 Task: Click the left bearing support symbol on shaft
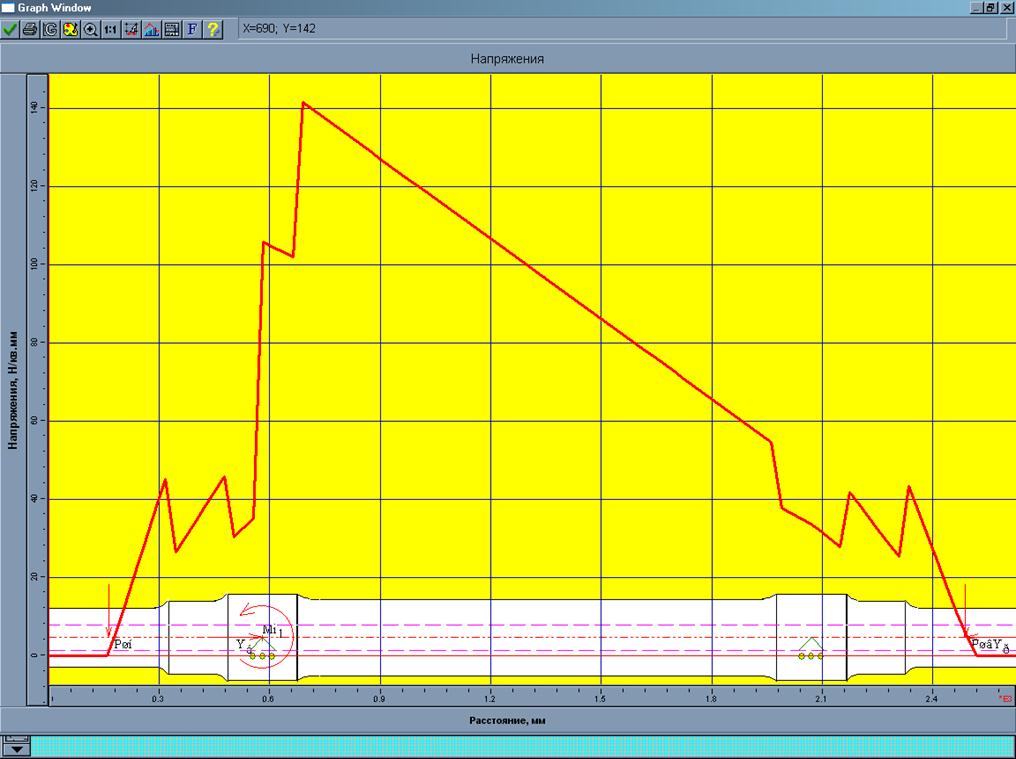262,649
